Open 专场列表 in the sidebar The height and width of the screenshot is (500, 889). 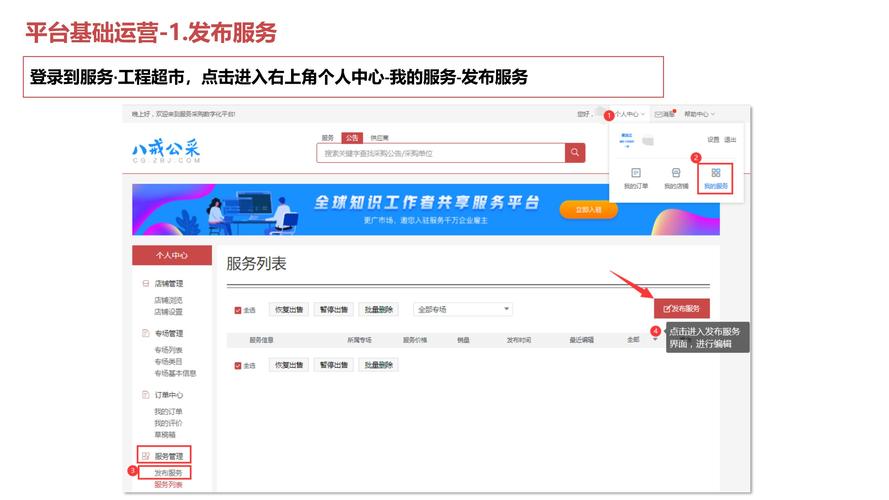click(x=168, y=350)
